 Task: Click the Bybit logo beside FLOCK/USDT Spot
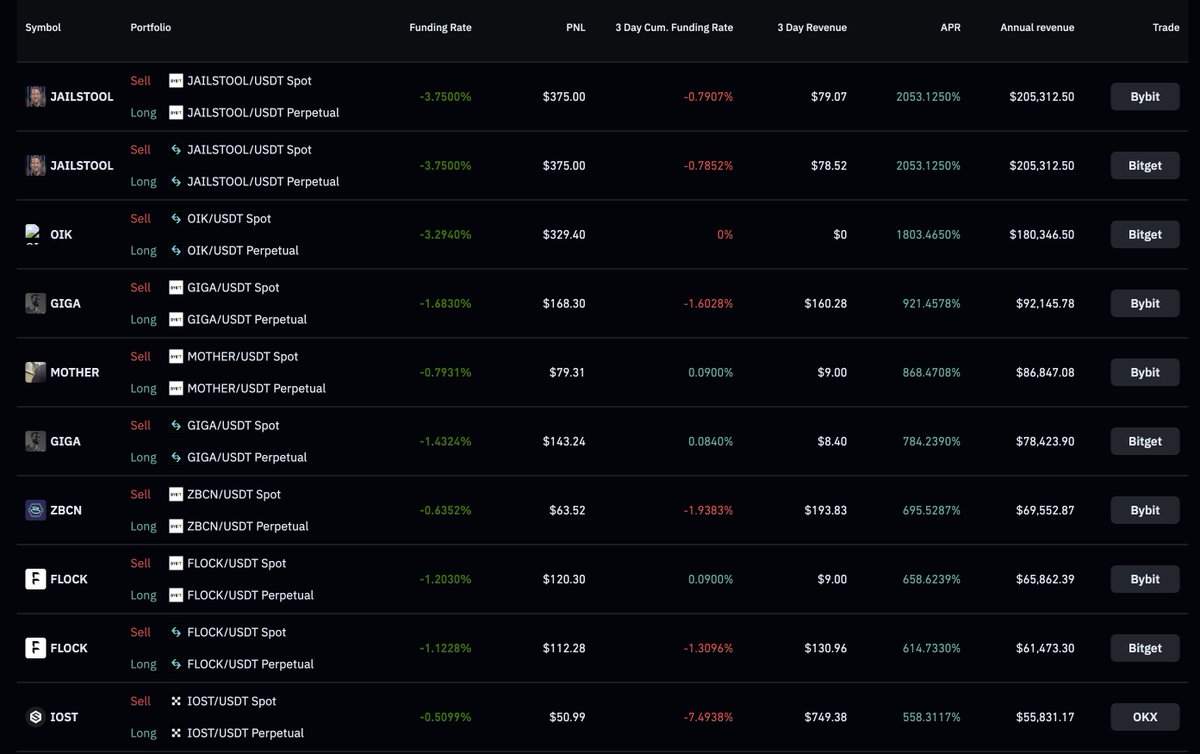[176, 564]
